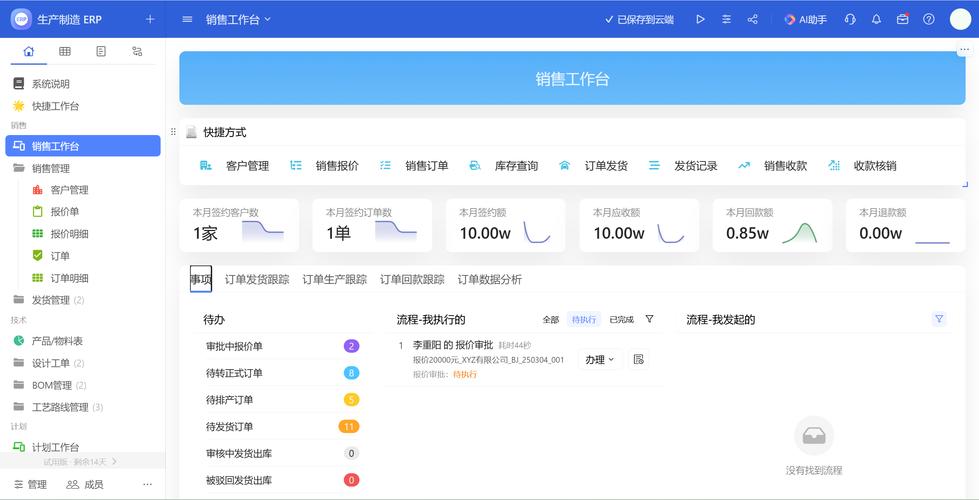Open the settings sliders icon
The height and width of the screenshot is (500, 979).
[x=726, y=19]
